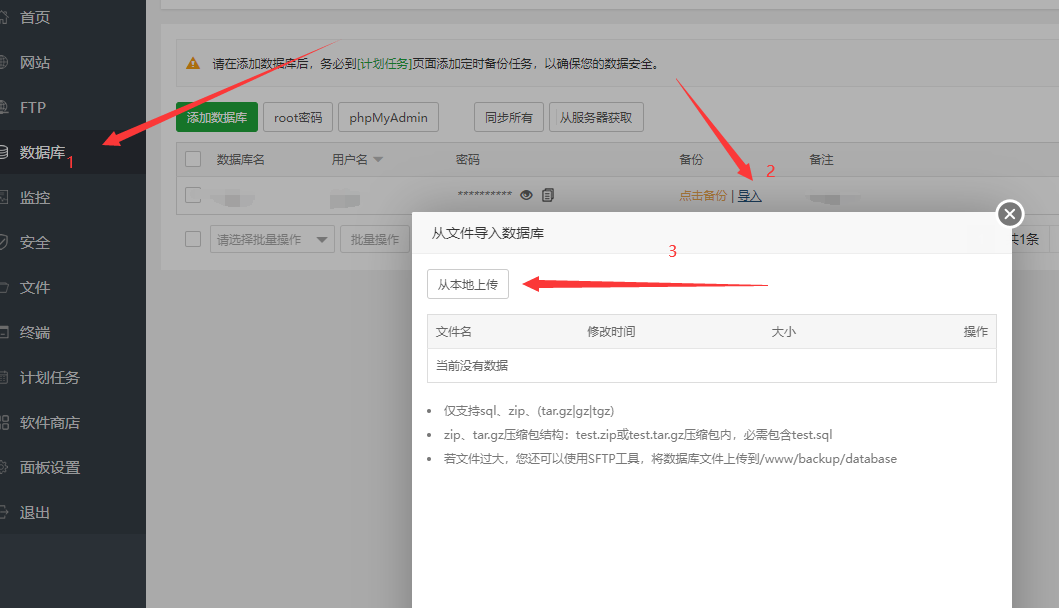Toggle the select-all checkbox in the table header
This screenshot has width=1059, height=608.
192,158
